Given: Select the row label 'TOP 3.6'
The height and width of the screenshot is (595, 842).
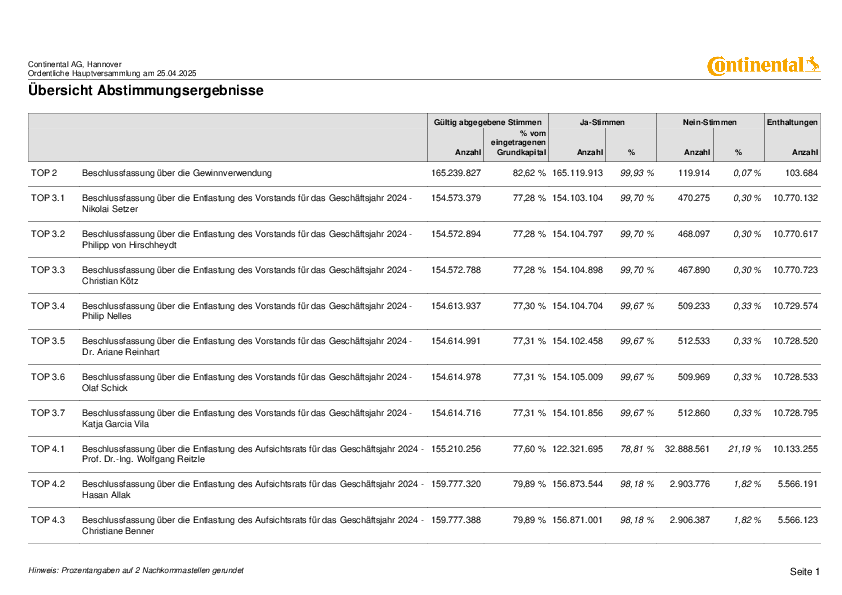Looking at the screenshot, I should 48,378.
